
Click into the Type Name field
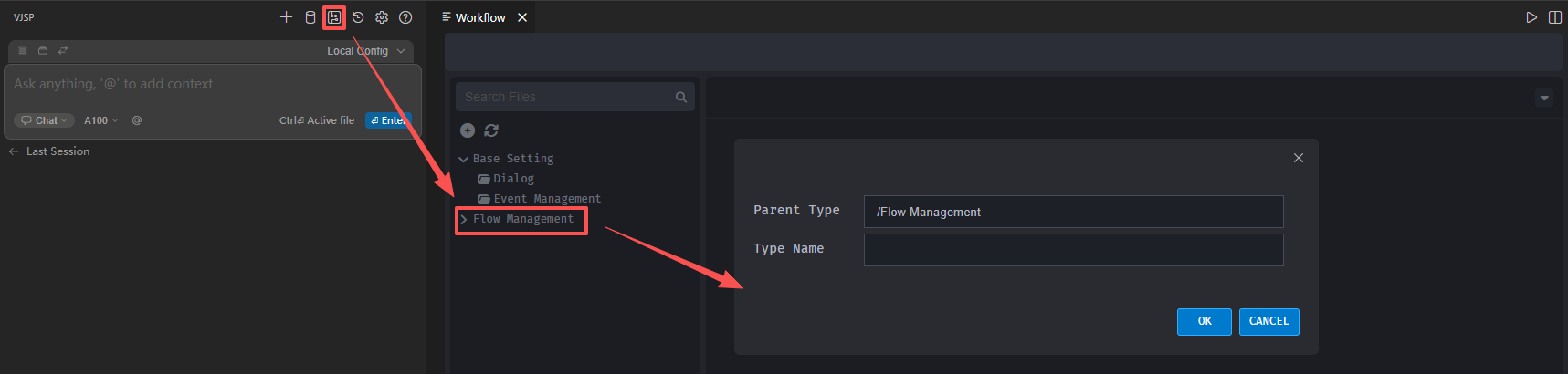1073,250
